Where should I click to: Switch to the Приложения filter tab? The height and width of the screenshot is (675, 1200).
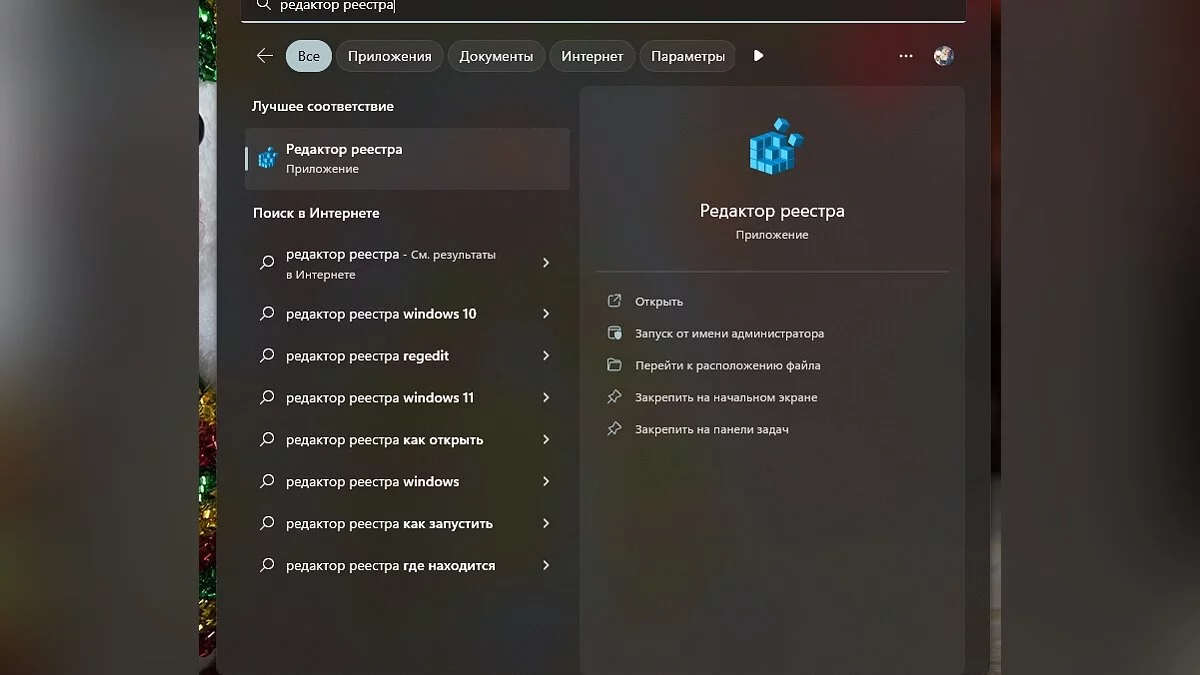click(390, 56)
